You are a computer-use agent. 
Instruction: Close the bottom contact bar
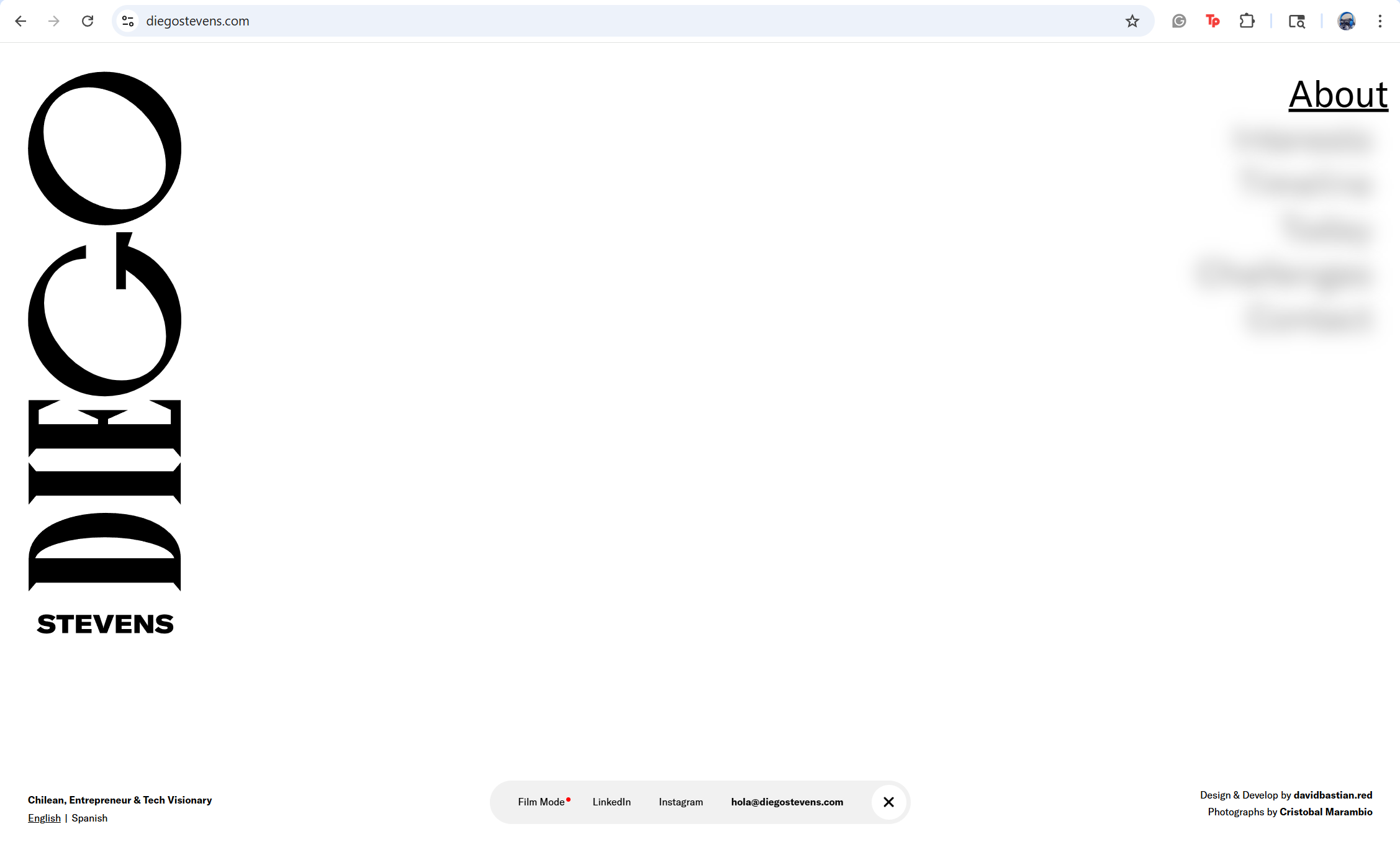click(888, 802)
